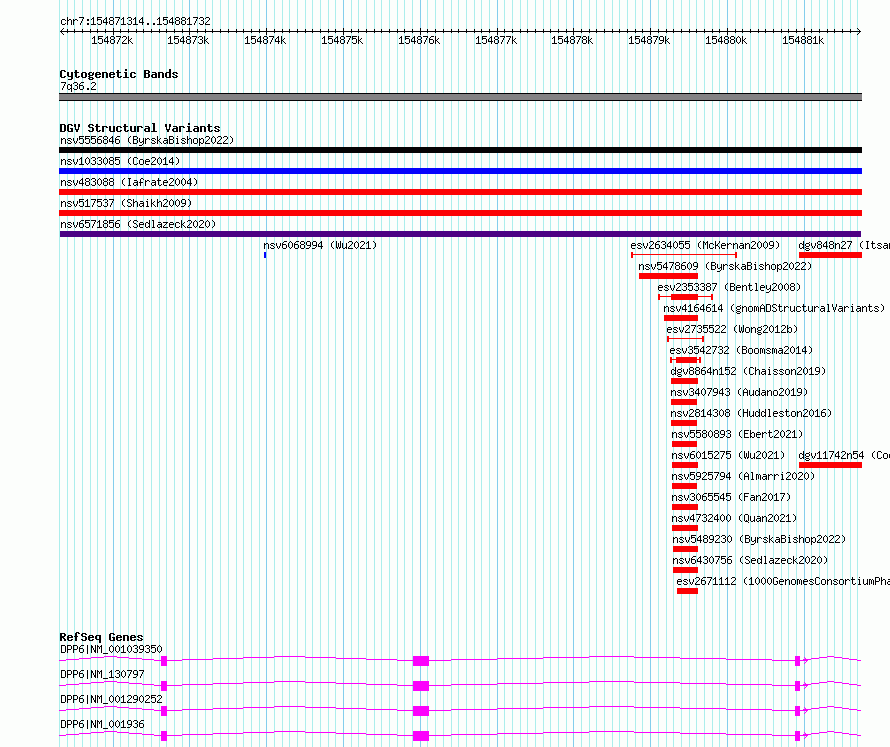Click the Cytogenetic Bands track title

pyautogui.click(x=119, y=74)
